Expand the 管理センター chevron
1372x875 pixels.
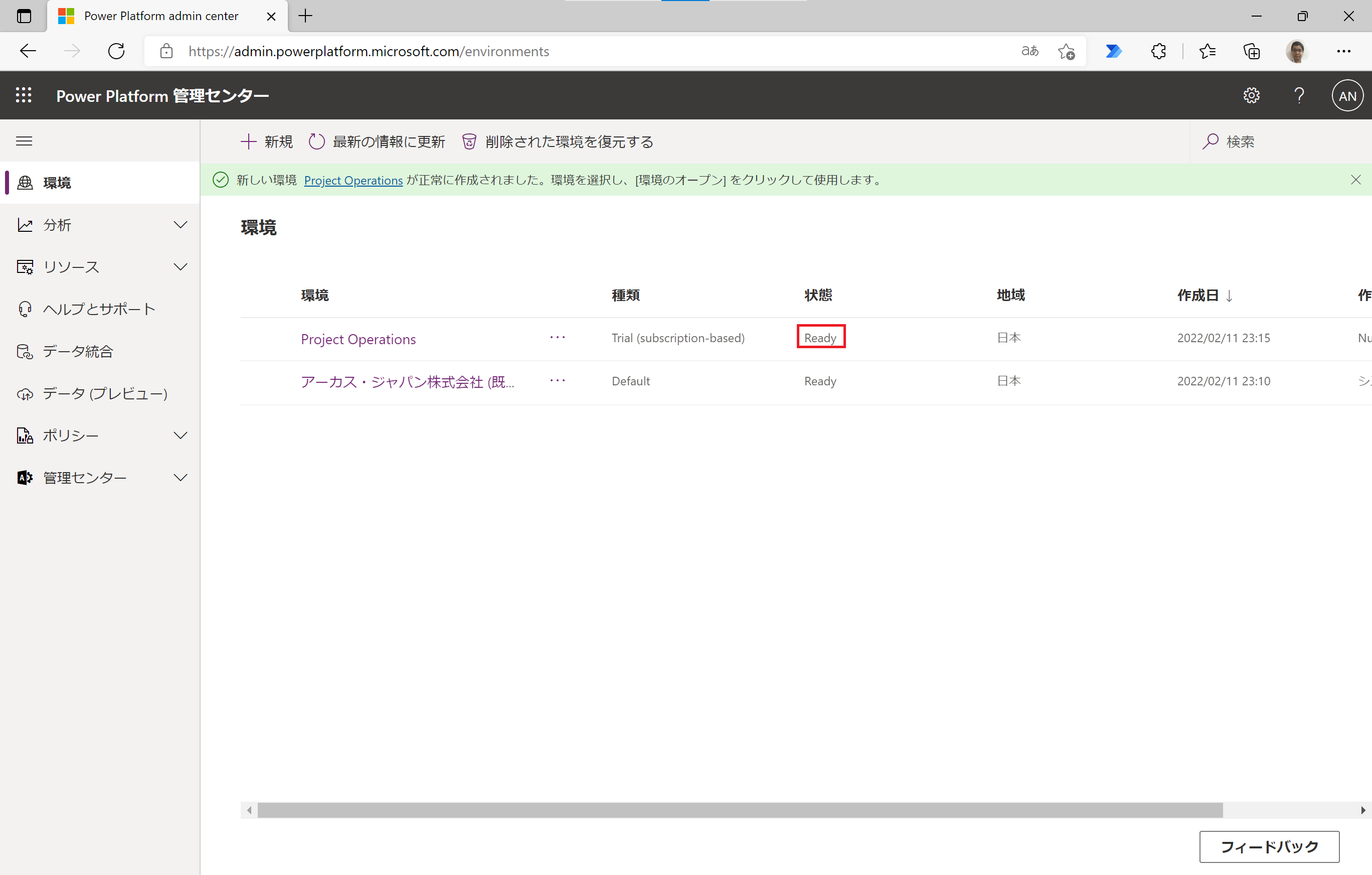[x=181, y=478]
